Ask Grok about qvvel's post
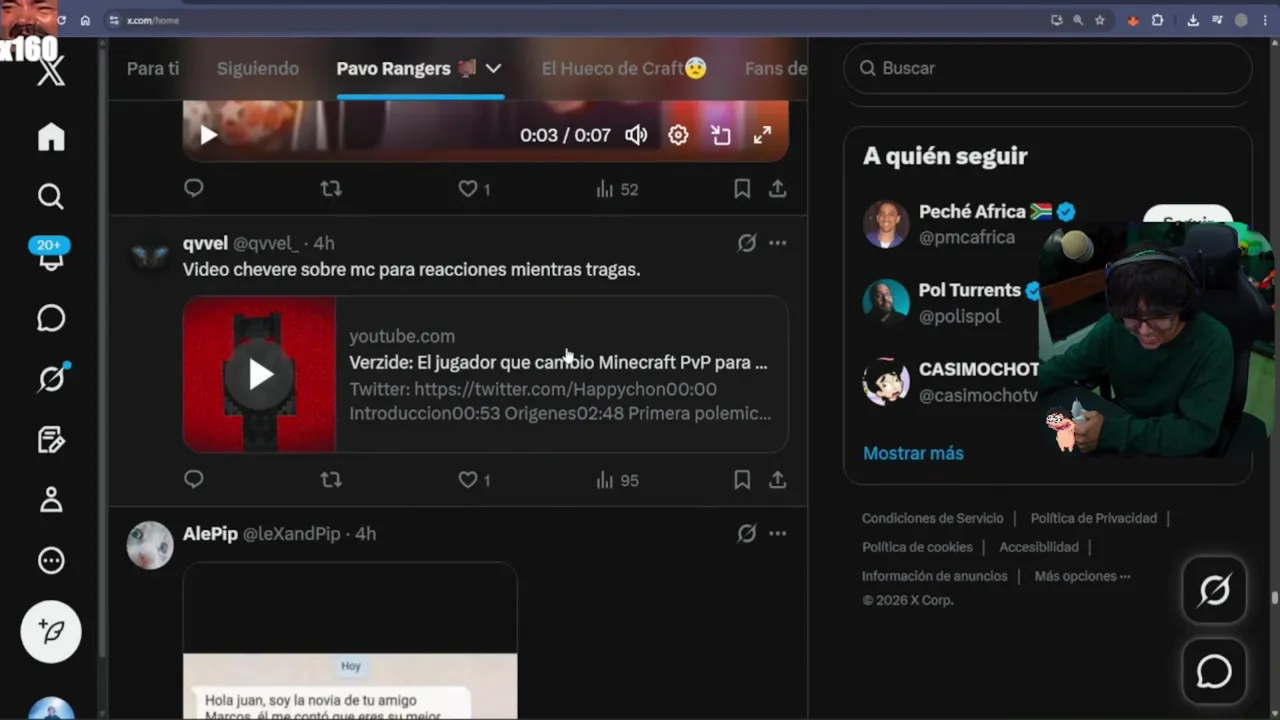Viewport: 1280px width, 720px height. (x=747, y=243)
